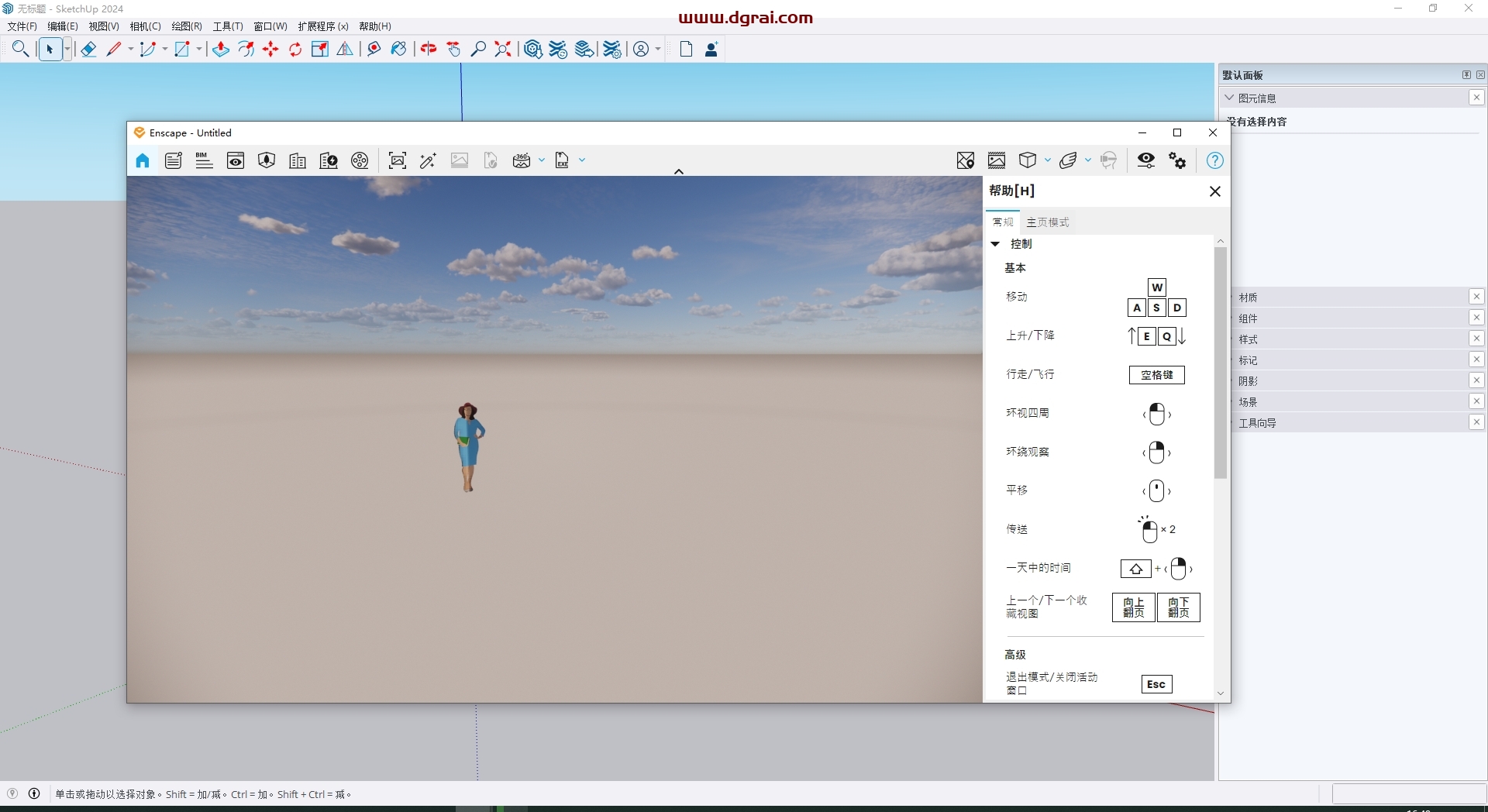The width and height of the screenshot is (1488, 812).
Task: Click Zoom Extents tool
Action: 503,50
